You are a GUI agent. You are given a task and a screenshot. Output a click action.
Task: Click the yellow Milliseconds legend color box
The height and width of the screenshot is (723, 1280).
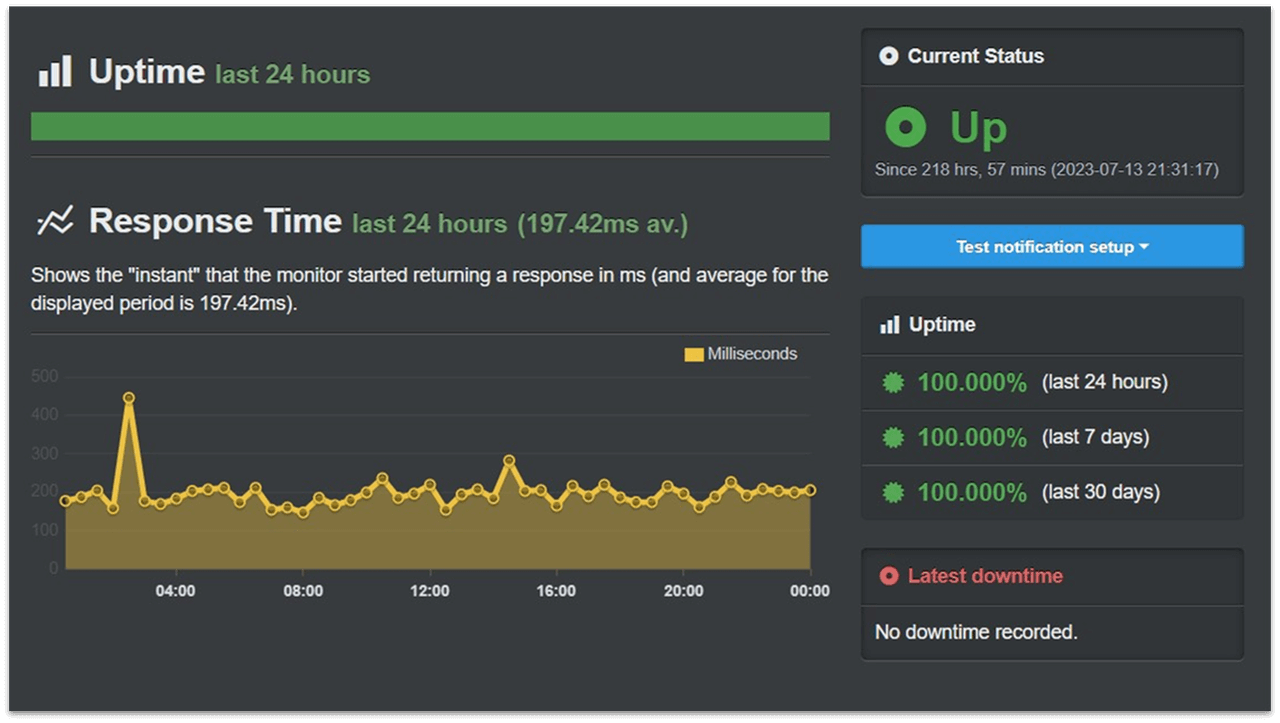coord(694,354)
